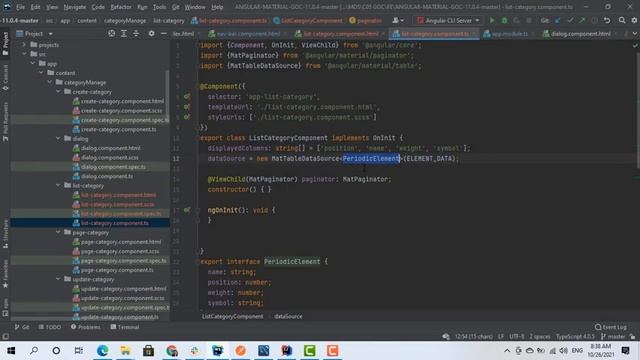Open Windows Start menu
The height and width of the screenshot is (360, 640).
[x=11, y=351]
